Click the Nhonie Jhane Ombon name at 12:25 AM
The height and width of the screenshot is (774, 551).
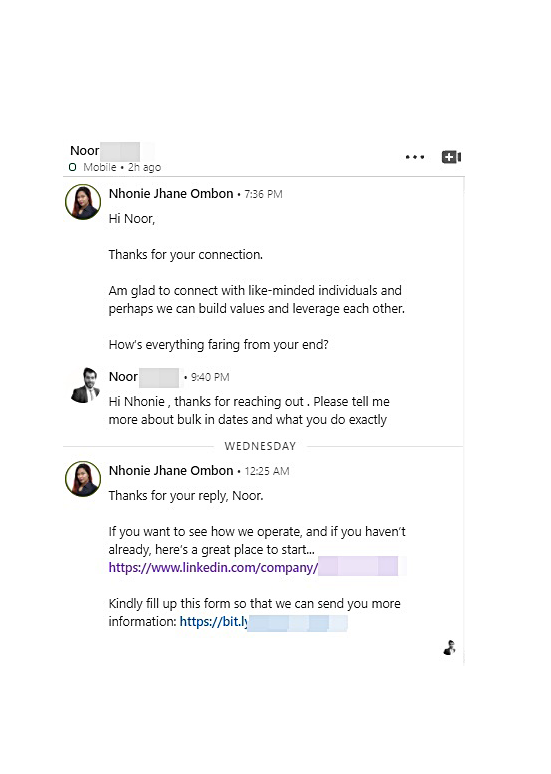[171, 470]
